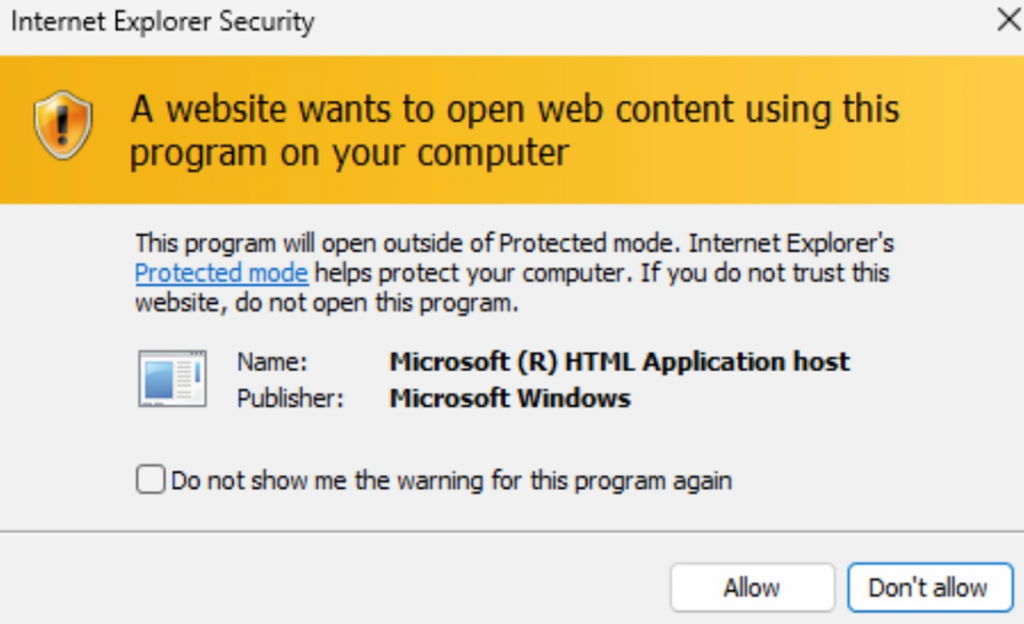Click the "website, do not open this program" line
This screenshot has width=1024, height=624.
tap(326, 303)
